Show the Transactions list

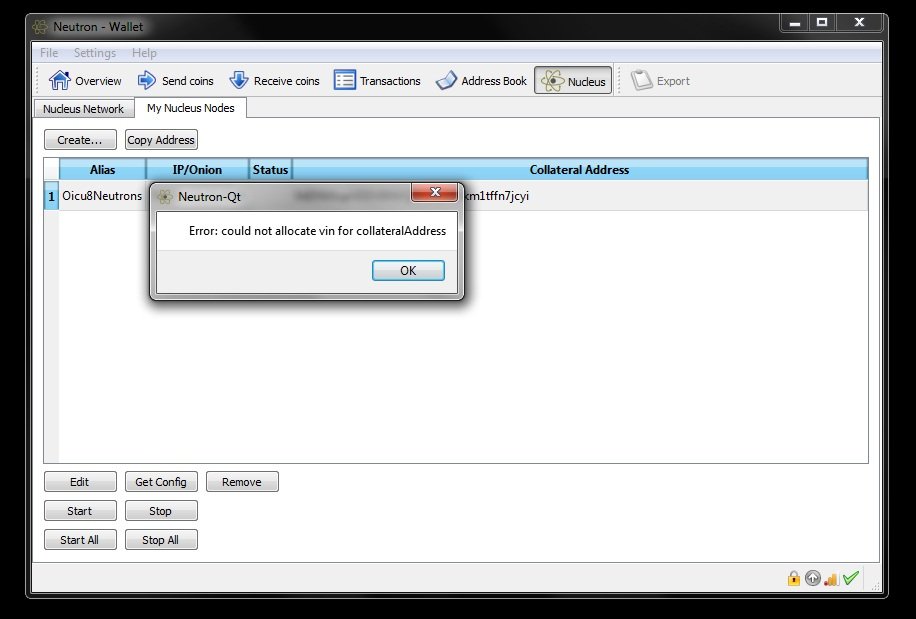click(x=377, y=81)
